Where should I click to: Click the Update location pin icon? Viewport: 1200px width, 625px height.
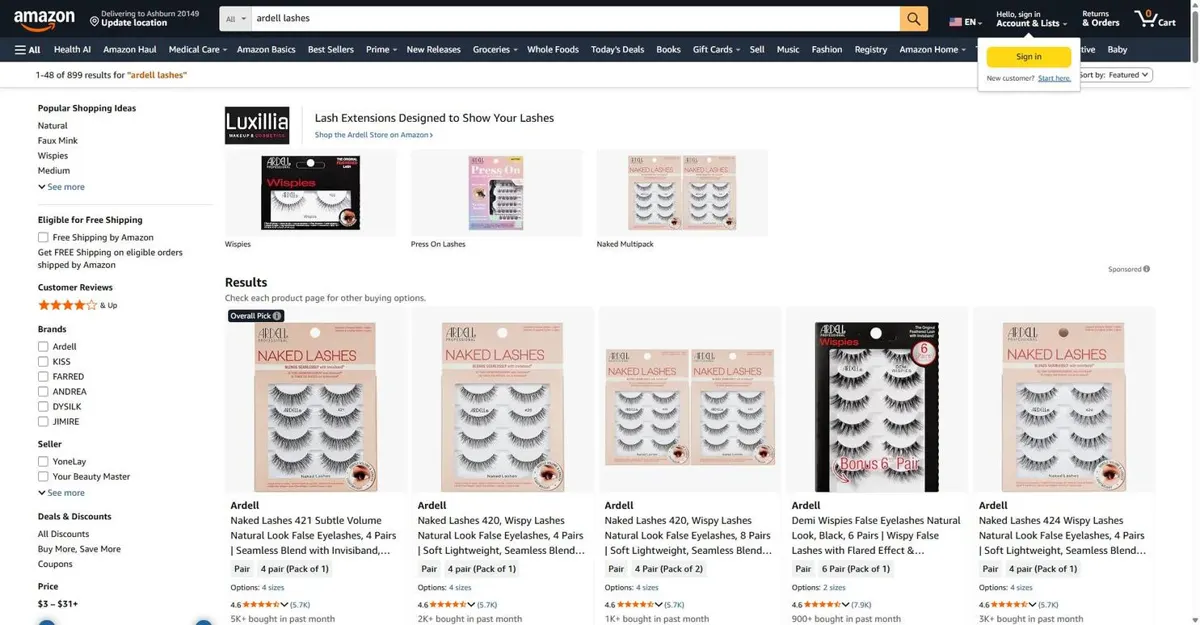(x=94, y=21)
